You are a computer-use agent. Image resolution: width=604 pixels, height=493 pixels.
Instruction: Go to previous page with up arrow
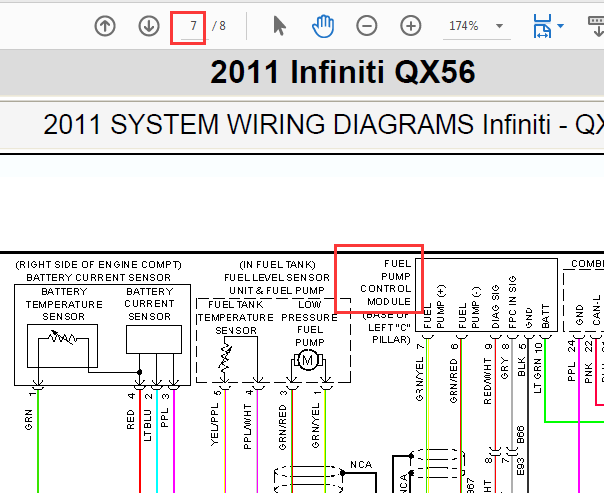(x=105, y=26)
